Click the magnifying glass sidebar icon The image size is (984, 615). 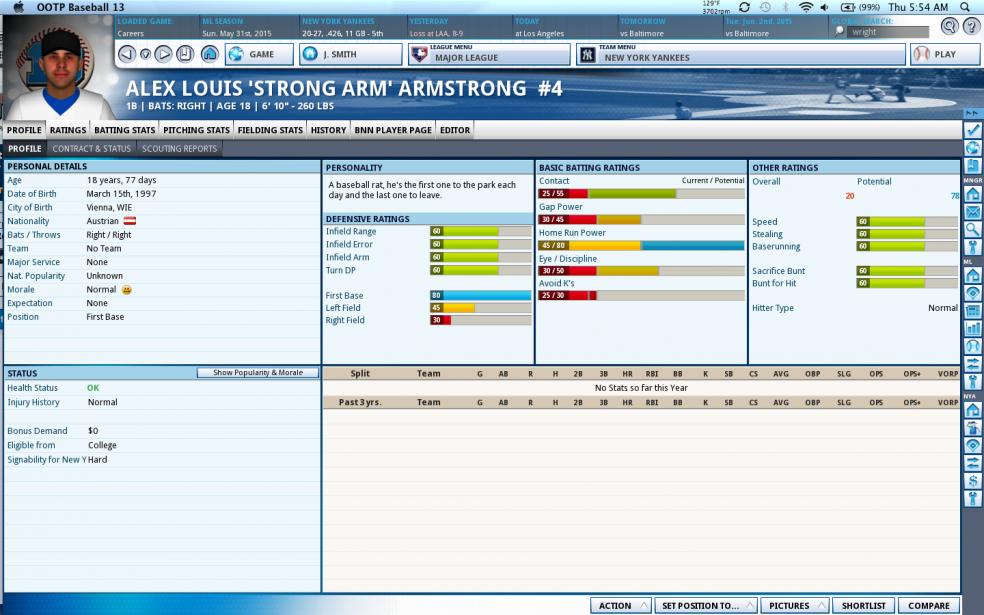tap(972, 229)
